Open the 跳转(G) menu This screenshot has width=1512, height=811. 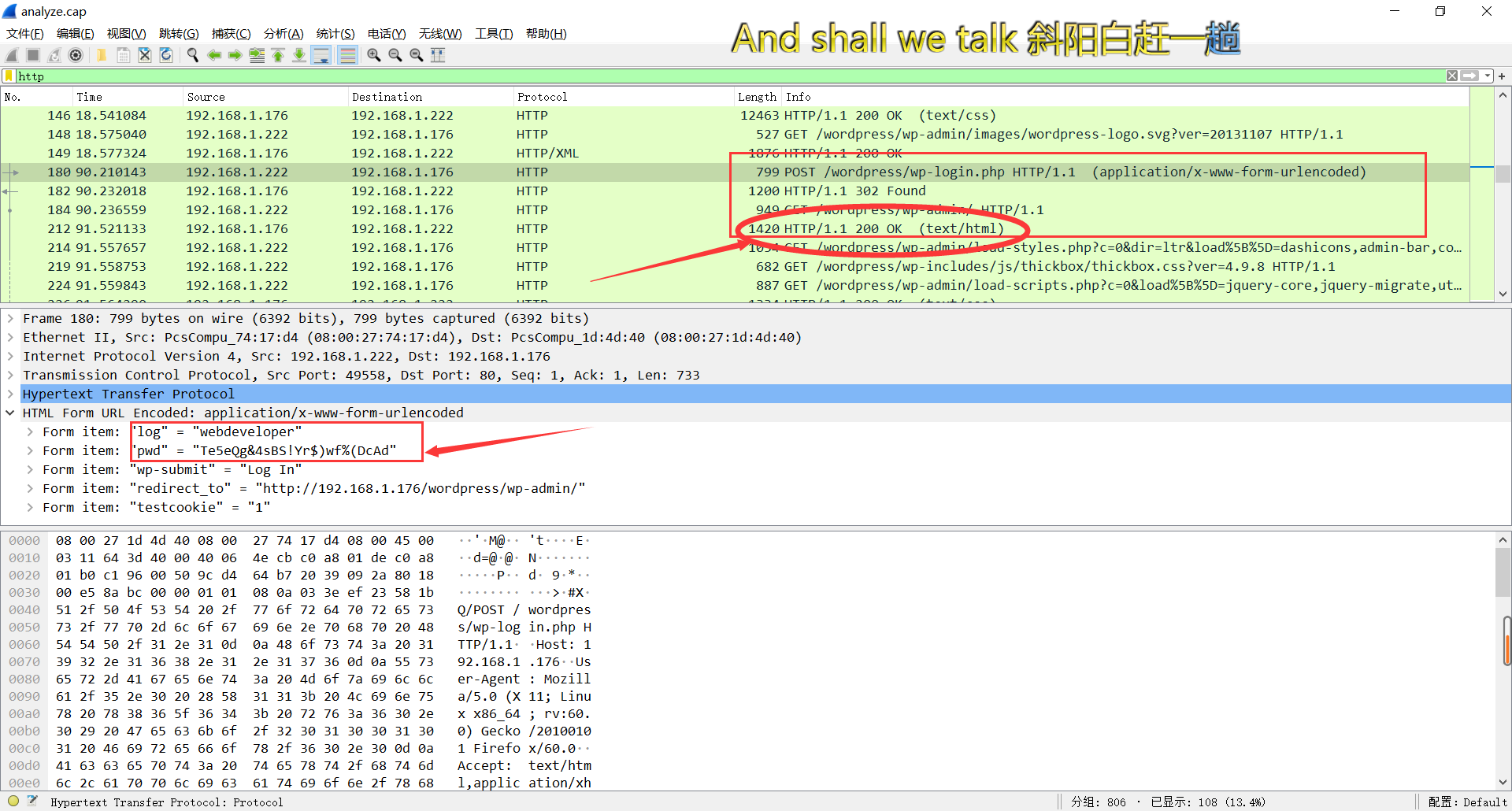point(179,33)
